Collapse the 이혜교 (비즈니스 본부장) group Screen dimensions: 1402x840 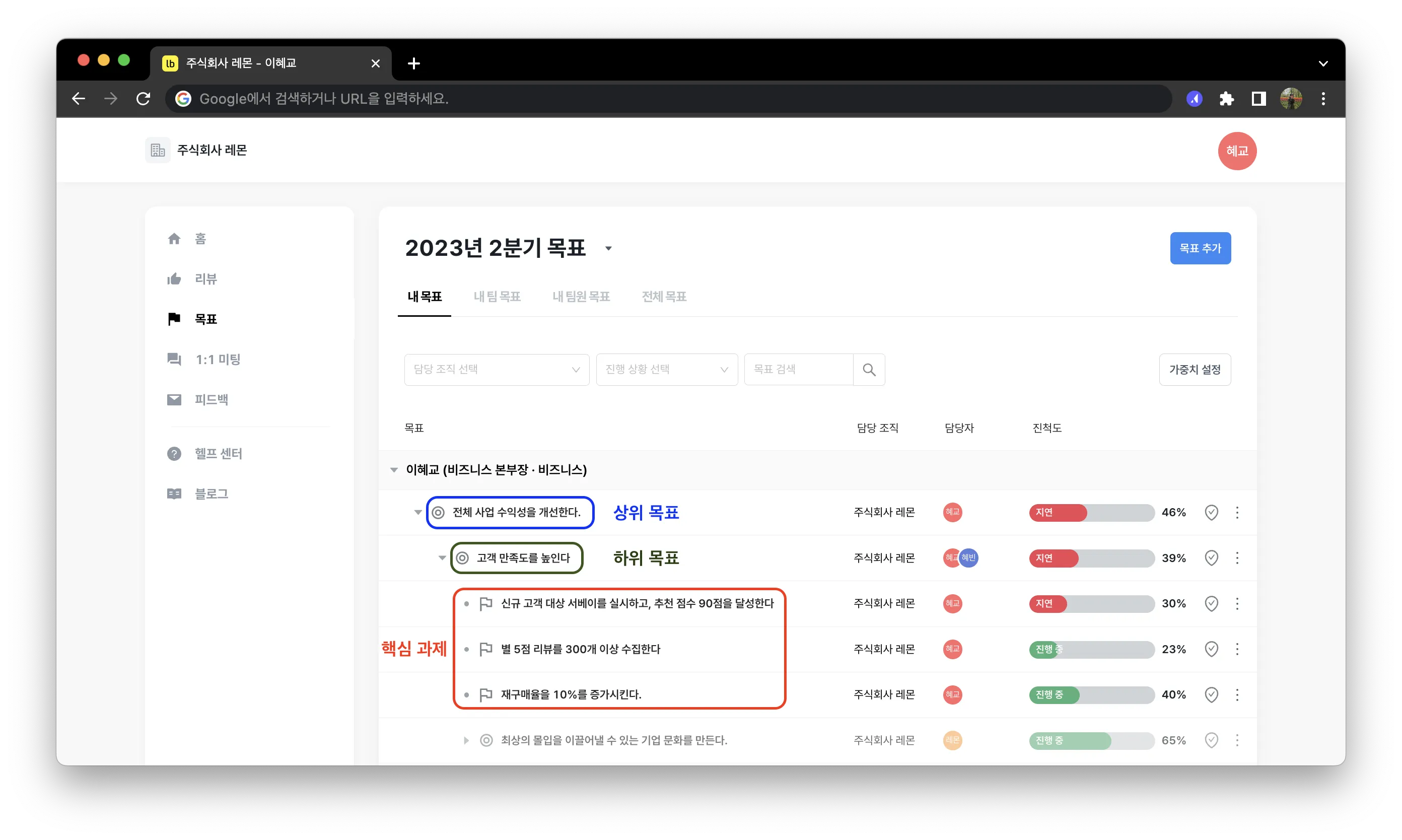click(x=394, y=470)
